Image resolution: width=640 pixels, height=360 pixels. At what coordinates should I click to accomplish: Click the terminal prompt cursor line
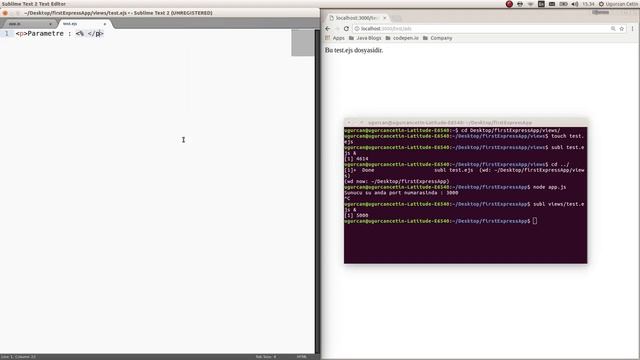pyautogui.click(x=441, y=221)
